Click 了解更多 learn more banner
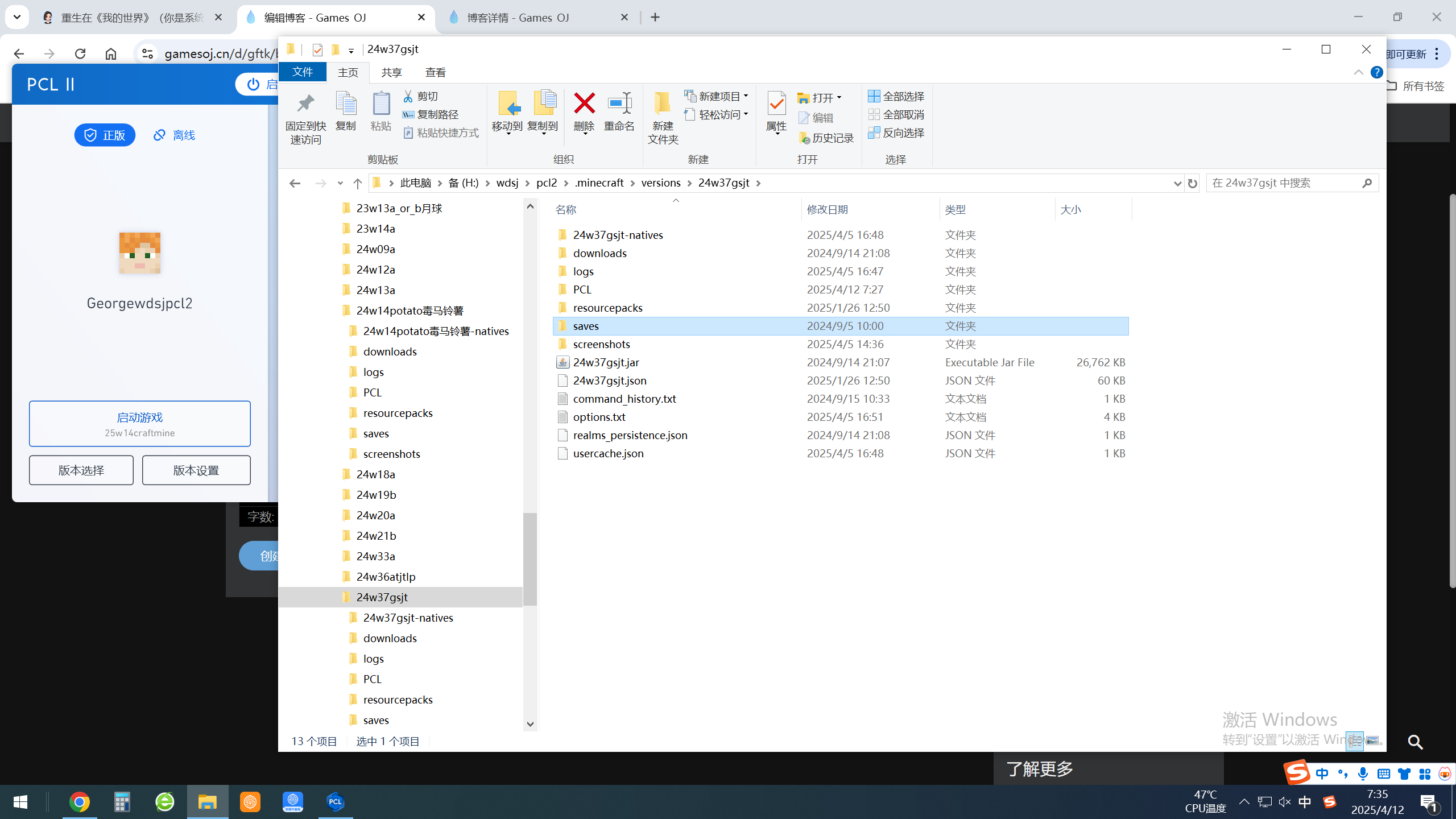 coord(1040,768)
